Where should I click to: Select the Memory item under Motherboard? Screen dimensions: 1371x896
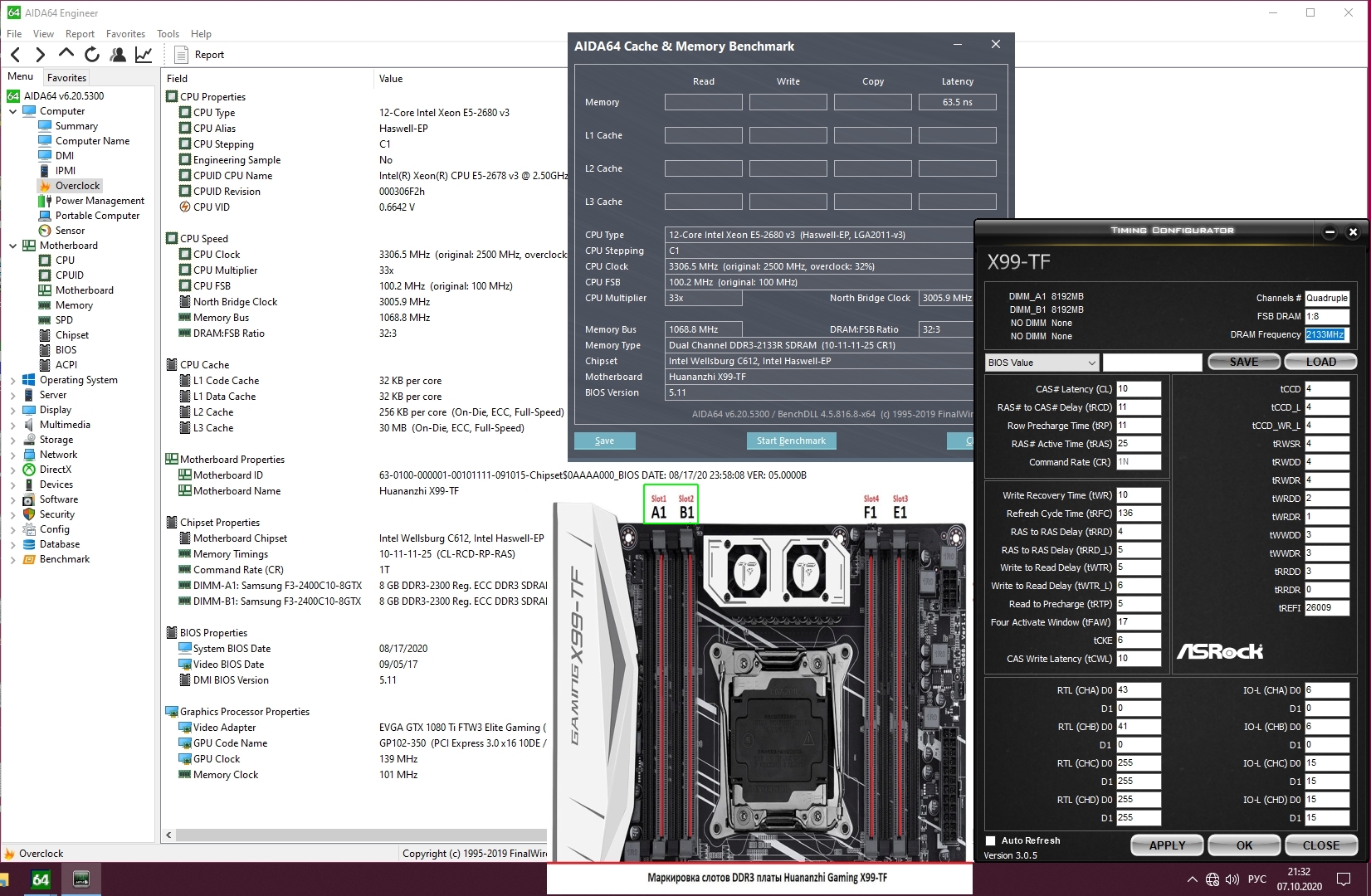[74, 305]
